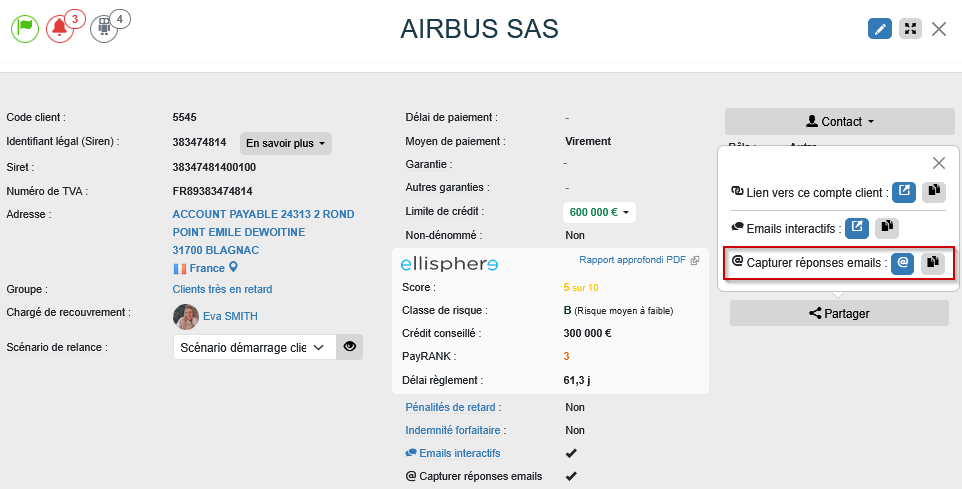The image size is (962, 489).
Task: Click the blue pencil edit icon
Action: (880, 29)
